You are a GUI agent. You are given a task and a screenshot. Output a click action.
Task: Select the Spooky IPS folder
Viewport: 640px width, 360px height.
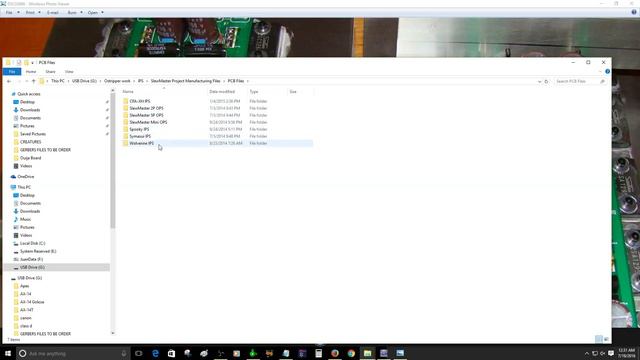[x=139, y=129]
